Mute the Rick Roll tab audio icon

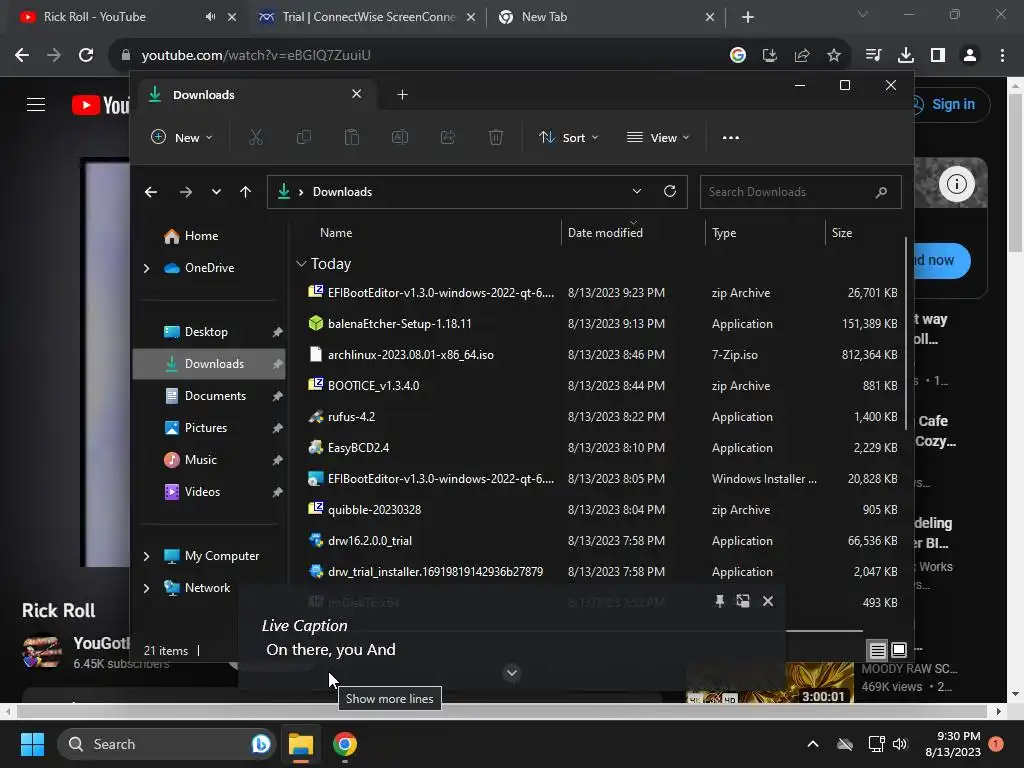pyautogui.click(x=210, y=17)
